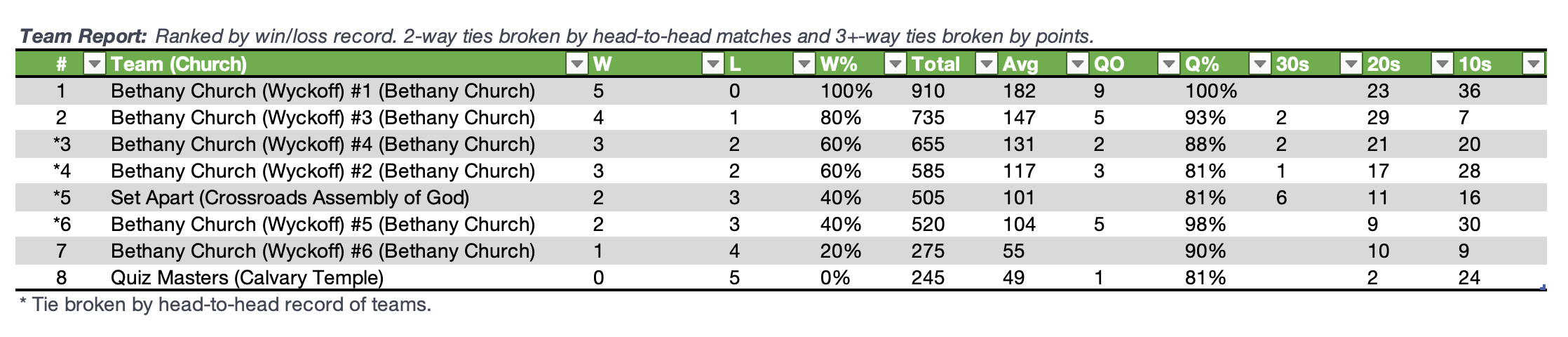Click the Avg column filter arrow
Image resolution: width=1568 pixels, height=337 pixels.
[1077, 65]
